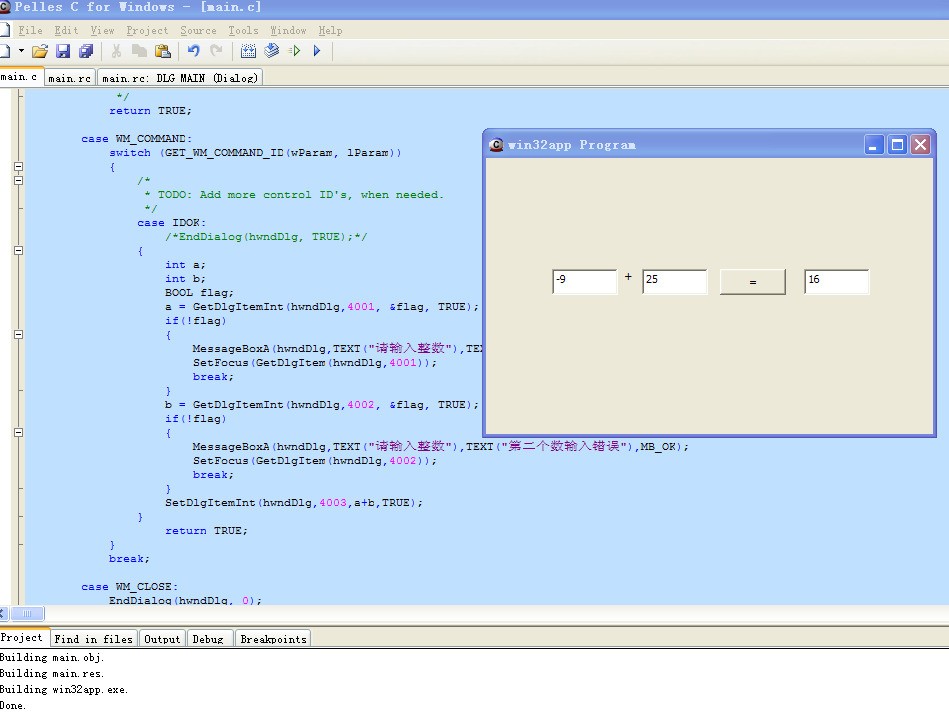Switch to the DLG_MAIN (Dialog) tab
949x714 pixels.
(x=180, y=78)
